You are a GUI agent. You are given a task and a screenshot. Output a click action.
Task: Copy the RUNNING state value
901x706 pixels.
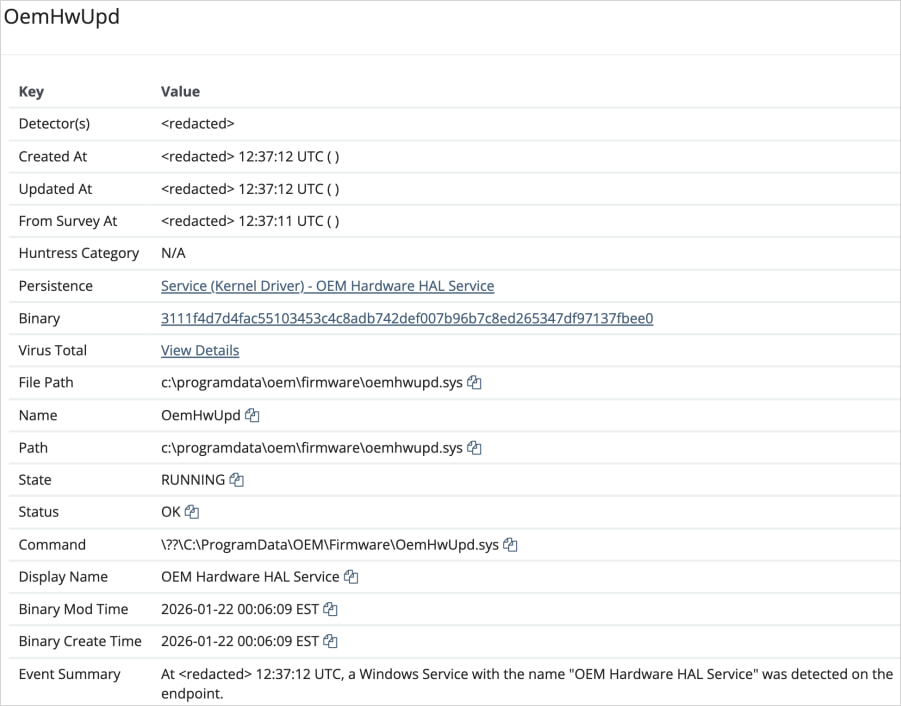(237, 480)
